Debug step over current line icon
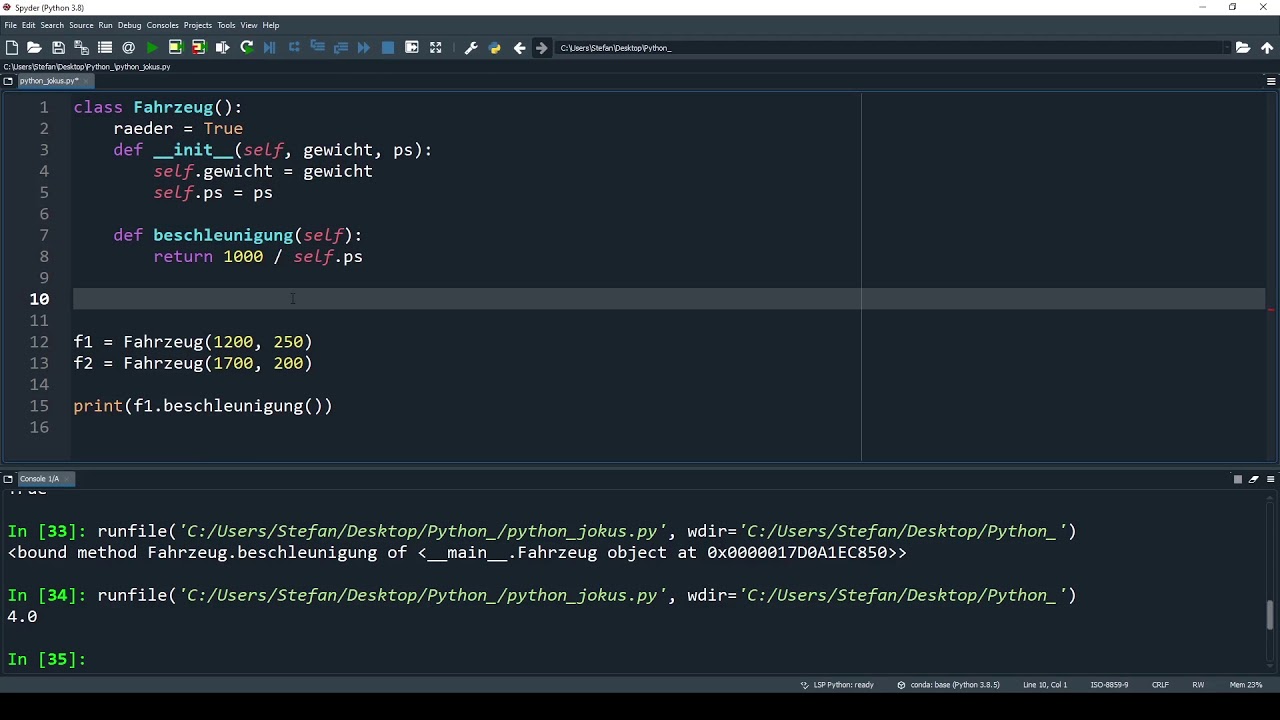The image size is (1280, 720). [x=294, y=48]
